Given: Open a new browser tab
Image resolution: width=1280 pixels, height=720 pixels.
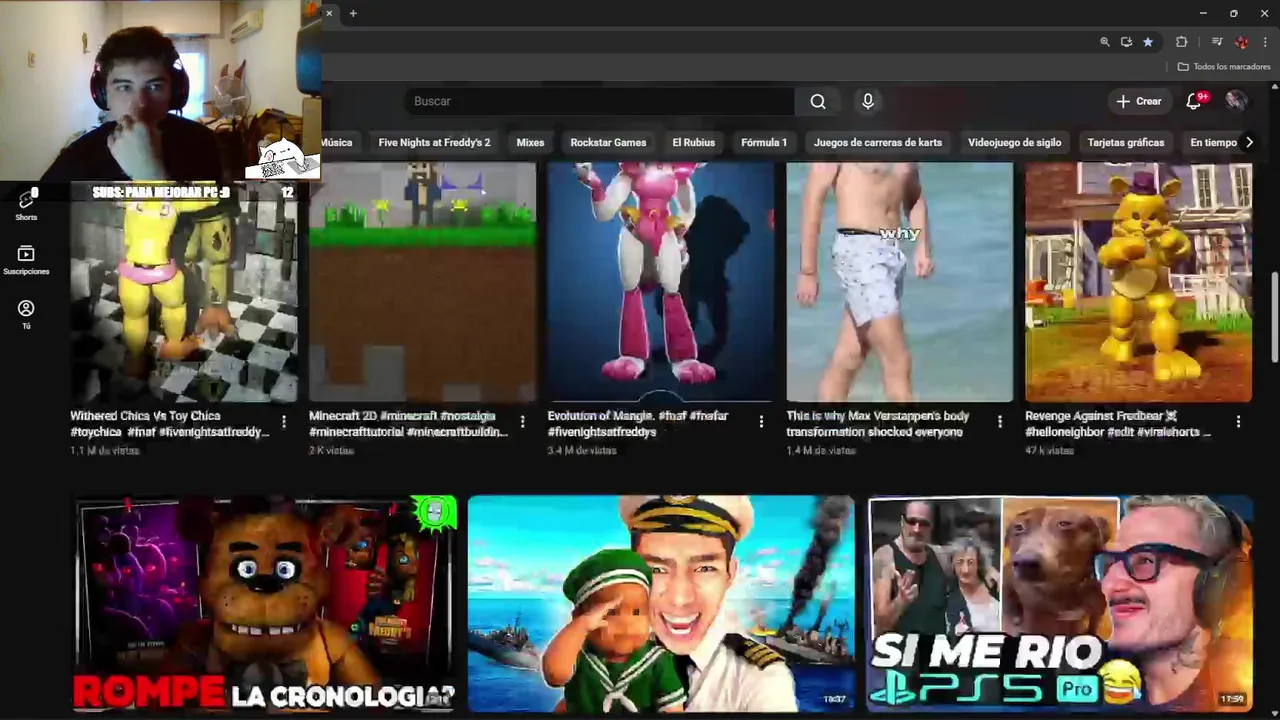Looking at the screenshot, I should (x=353, y=13).
